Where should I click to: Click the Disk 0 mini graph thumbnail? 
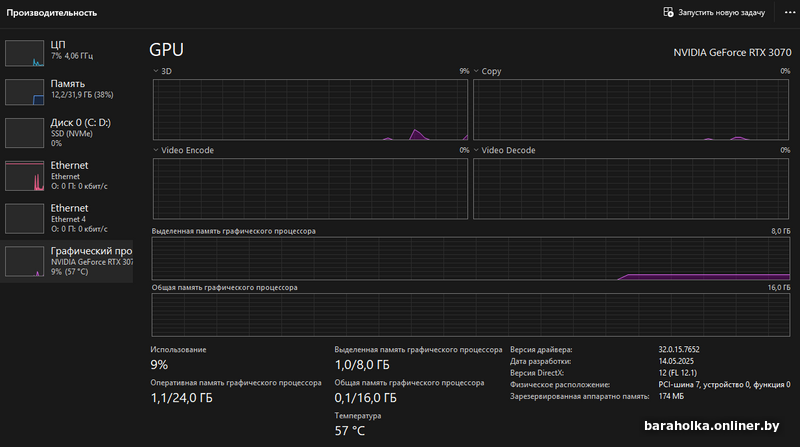24,133
